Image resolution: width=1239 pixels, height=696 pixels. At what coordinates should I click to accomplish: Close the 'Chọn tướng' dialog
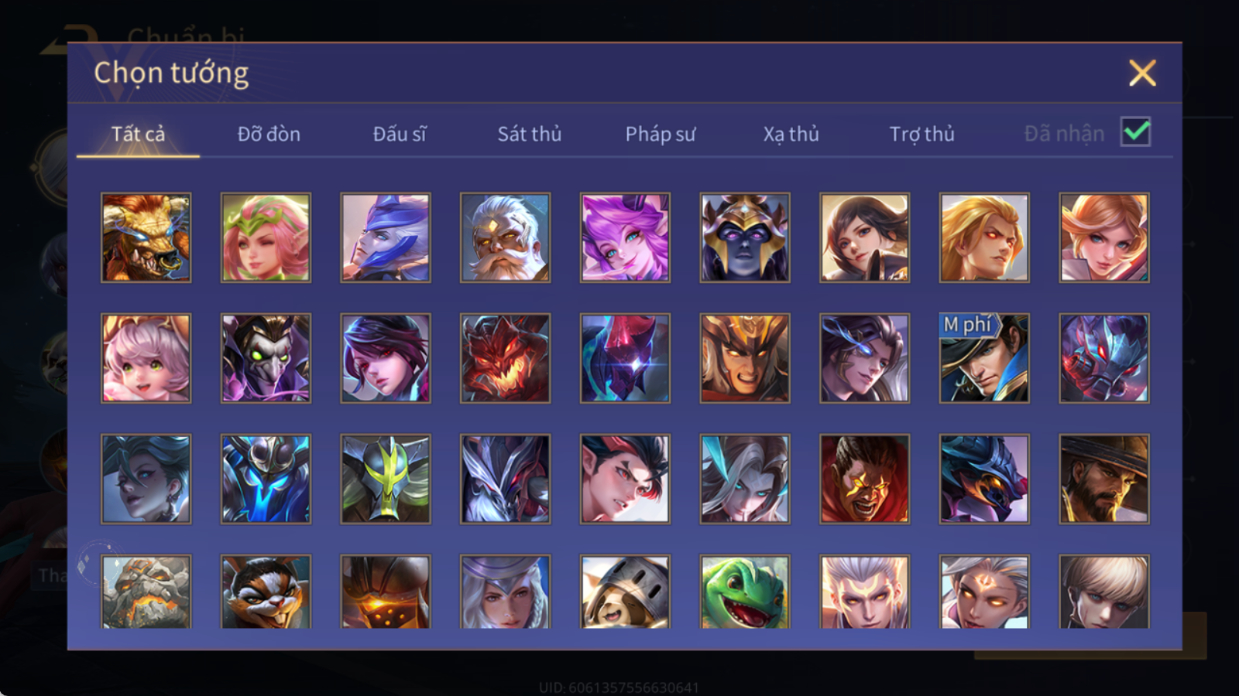[x=1142, y=73]
